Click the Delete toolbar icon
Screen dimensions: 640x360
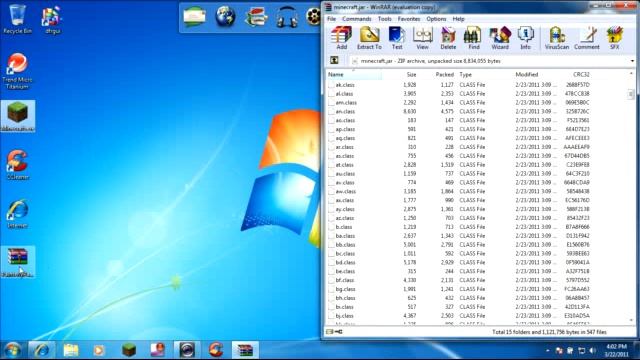[x=448, y=38]
